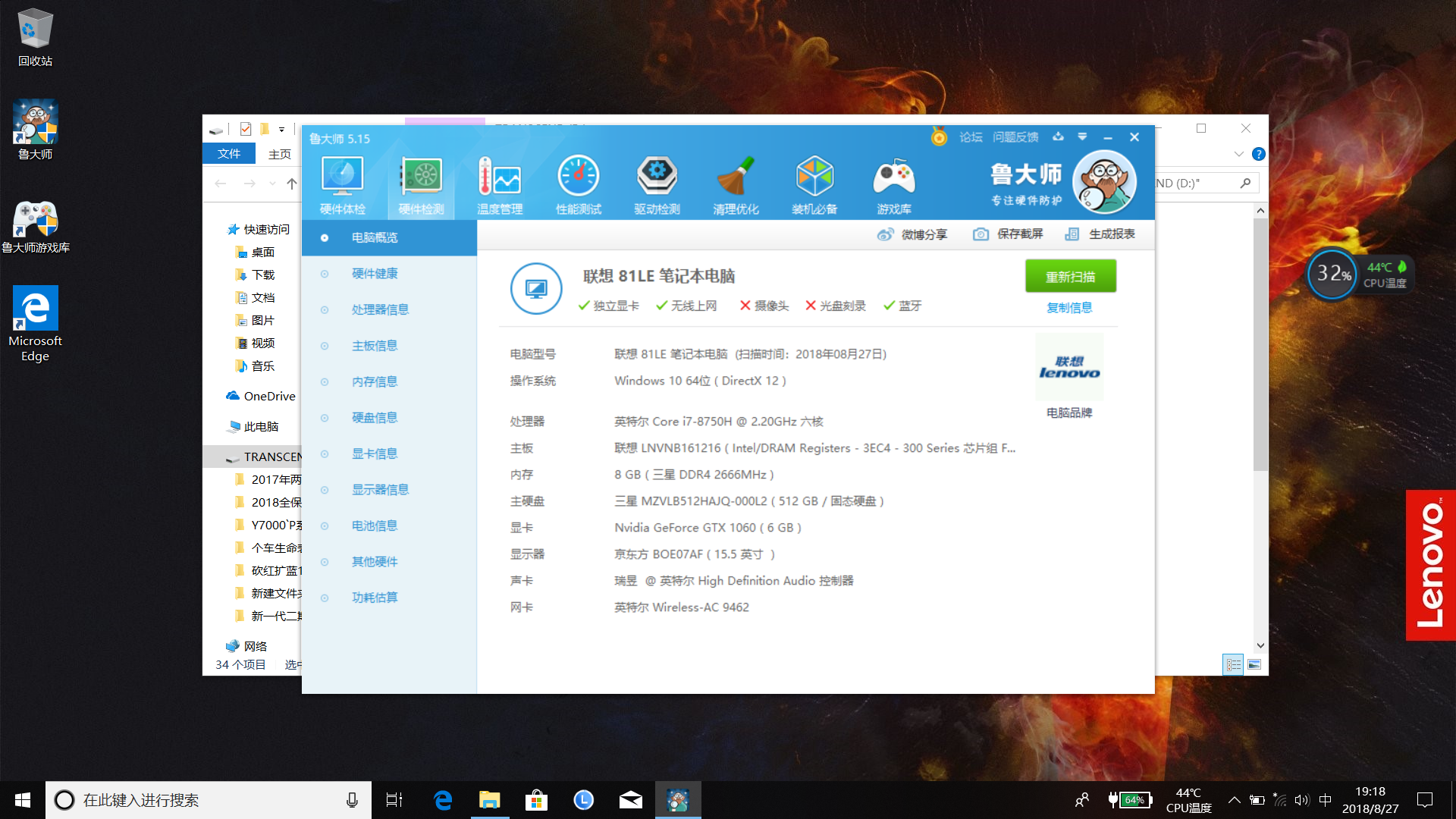Image resolution: width=1456 pixels, height=819 pixels.
Task: Show hidden system tray icons
Action: coord(1234,800)
